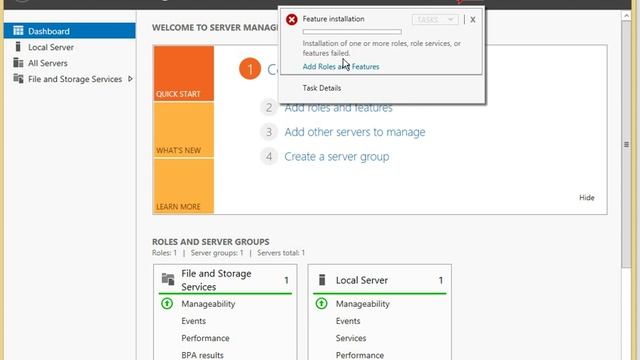Image resolution: width=640 pixels, height=360 pixels.
Task: Open File and Storage Services in sidebar
Action: tap(75, 79)
